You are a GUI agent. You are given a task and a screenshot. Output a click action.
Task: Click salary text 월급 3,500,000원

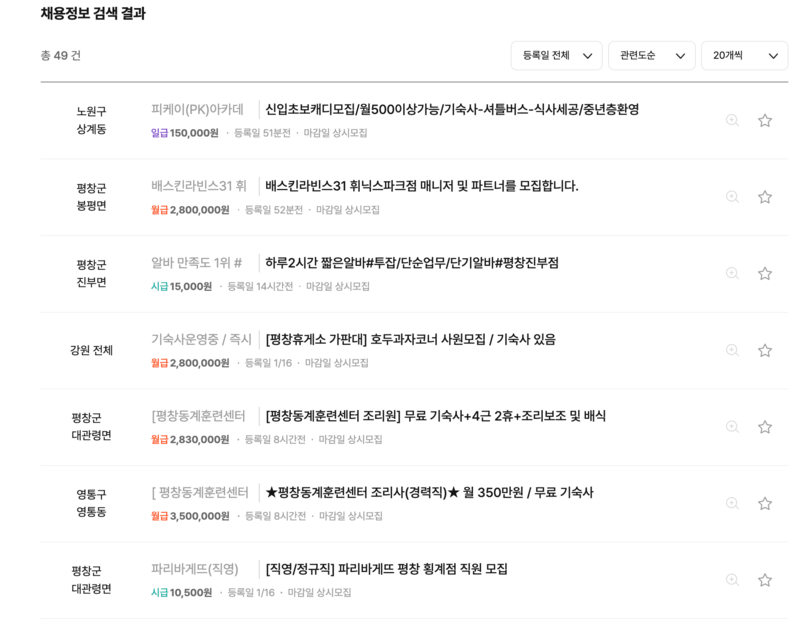[190, 516]
